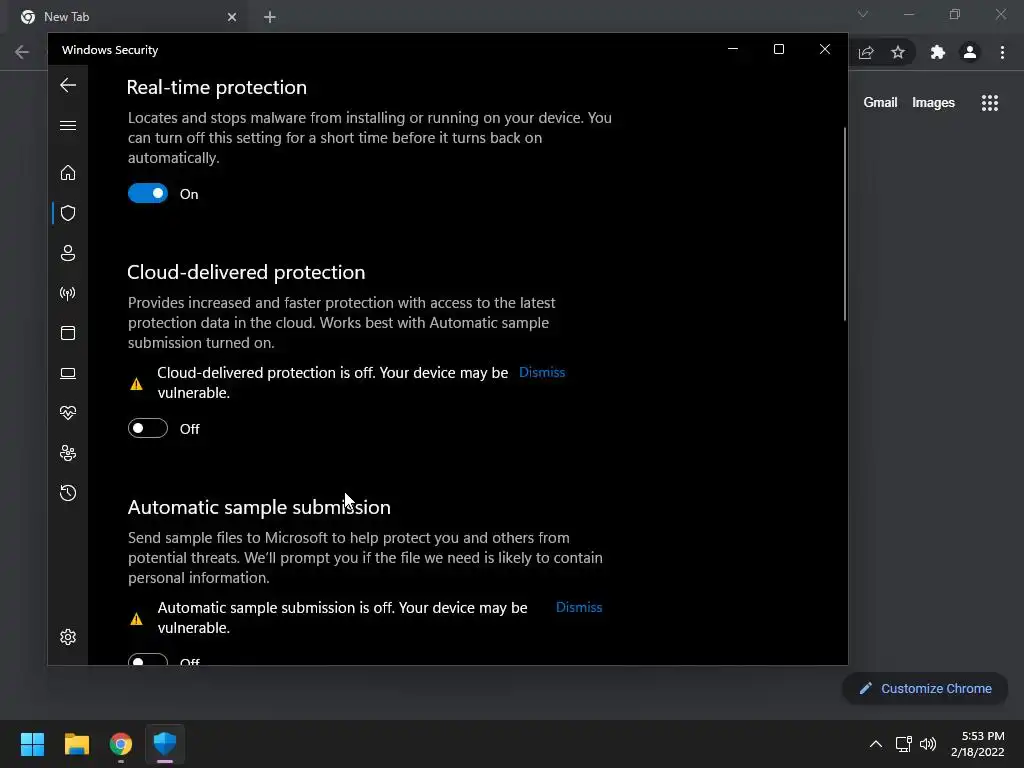This screenshot has width=1024, height=768.
Task: Open the Windows Start menu
Action: click(x=32, y=744)
